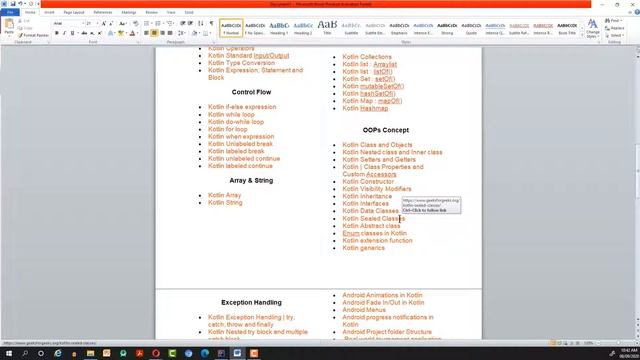Click the taskbar search icon
This screenshot has width=640, height=360.
[25, 353]
